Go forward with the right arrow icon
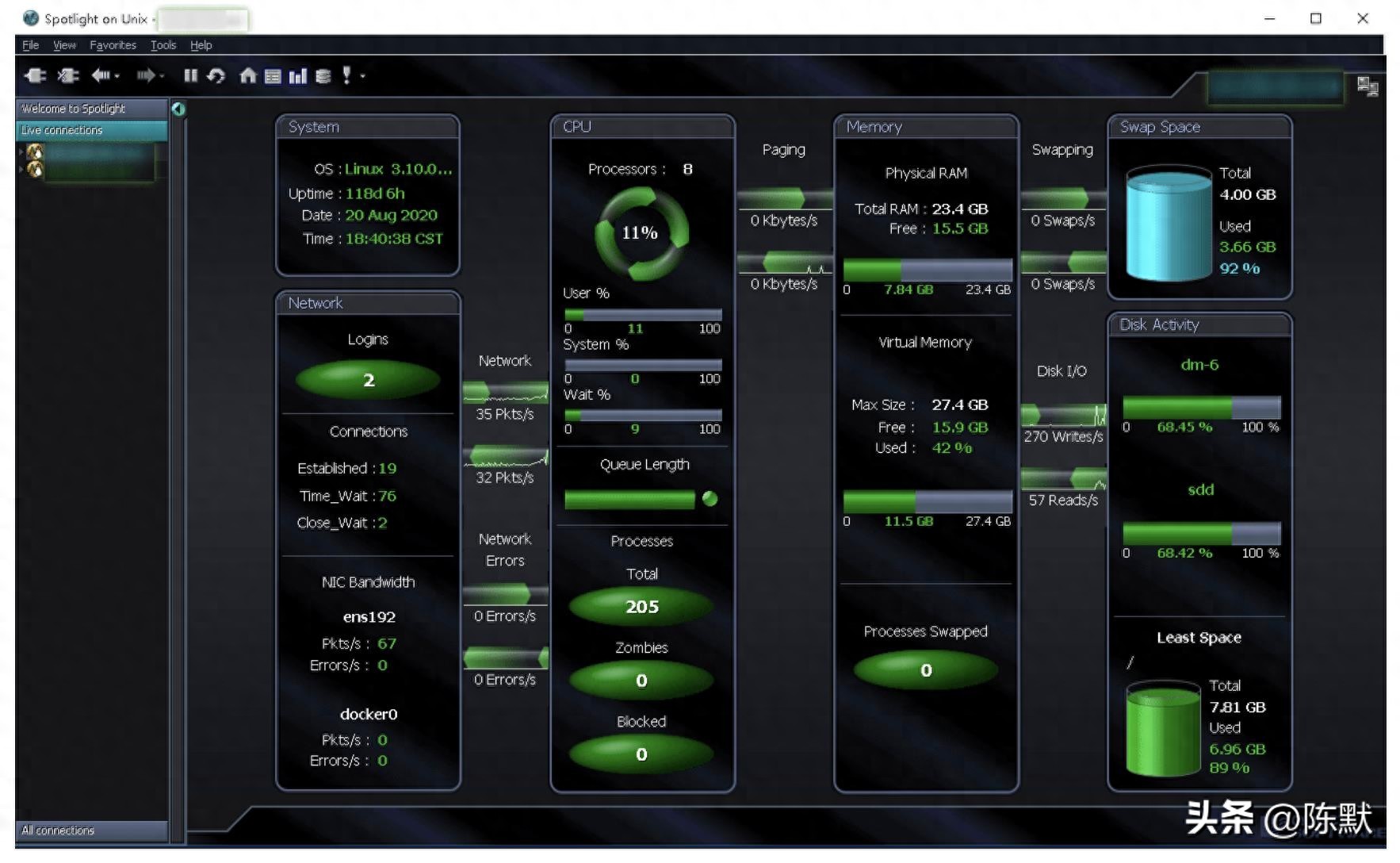The height and width of the screenshot is (863, 1400). point(145,76)
